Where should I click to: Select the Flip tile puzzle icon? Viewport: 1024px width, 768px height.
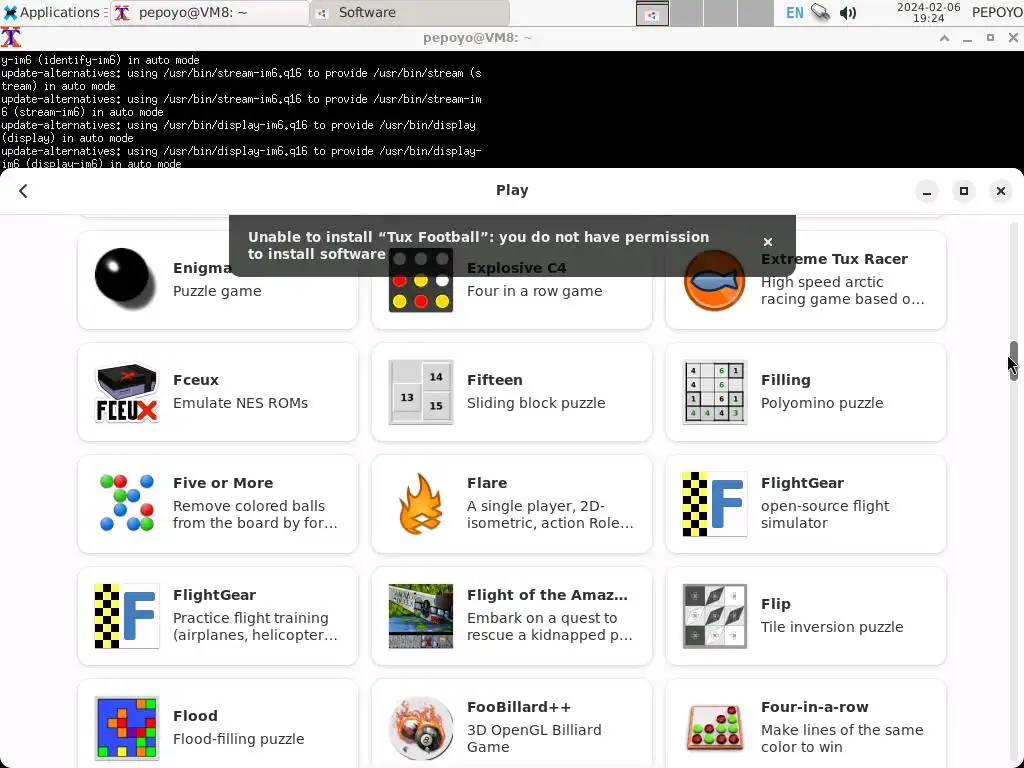(714, 616)
